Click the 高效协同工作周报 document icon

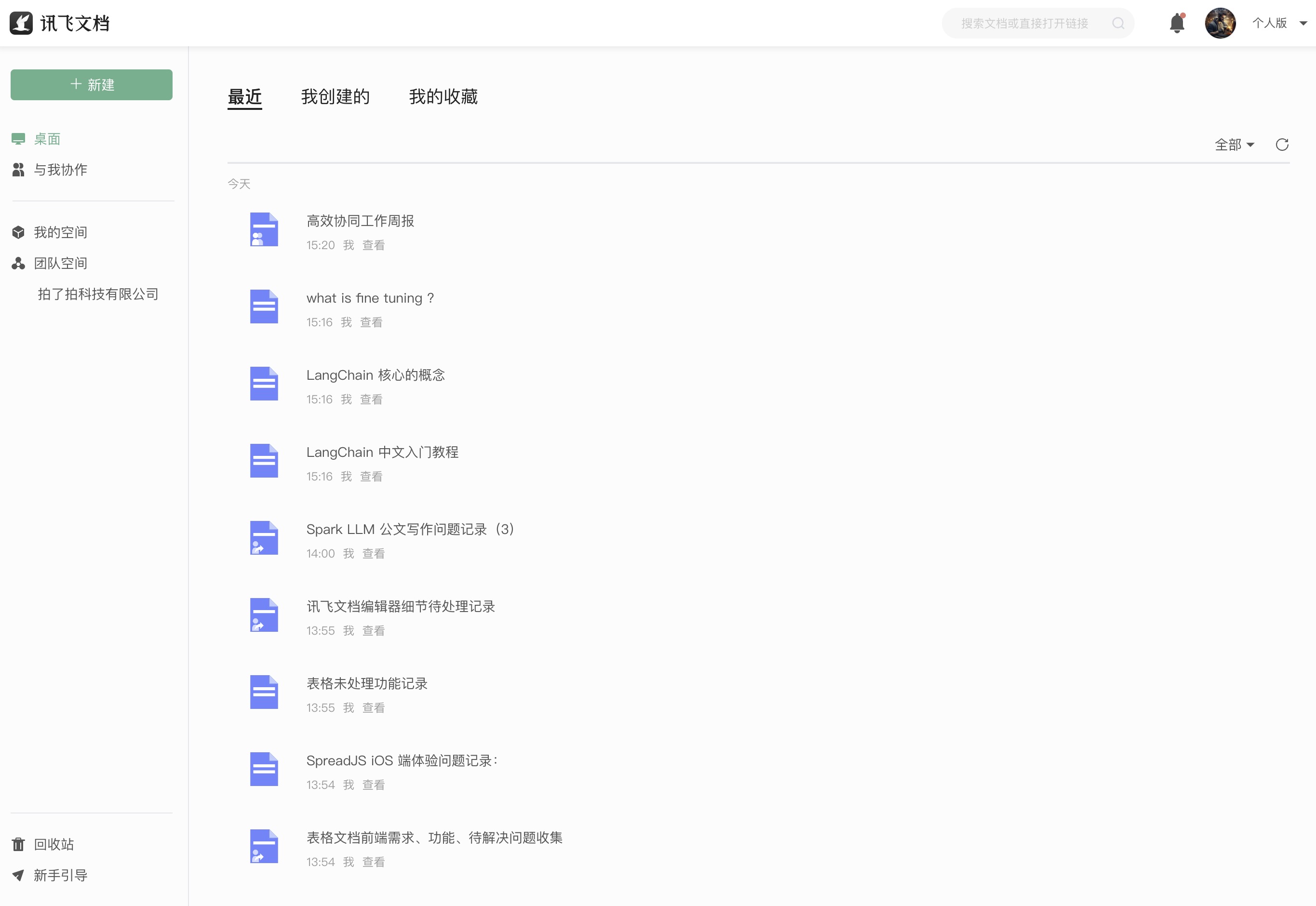click(264, 229)
